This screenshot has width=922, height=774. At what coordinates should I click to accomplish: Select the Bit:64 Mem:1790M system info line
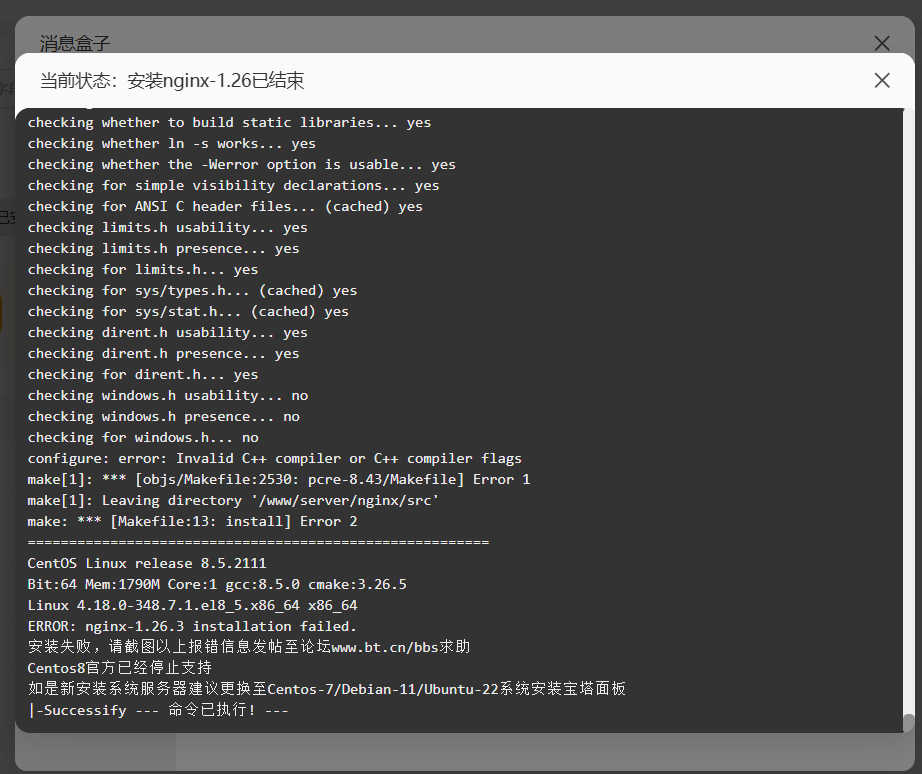[216, 585]
